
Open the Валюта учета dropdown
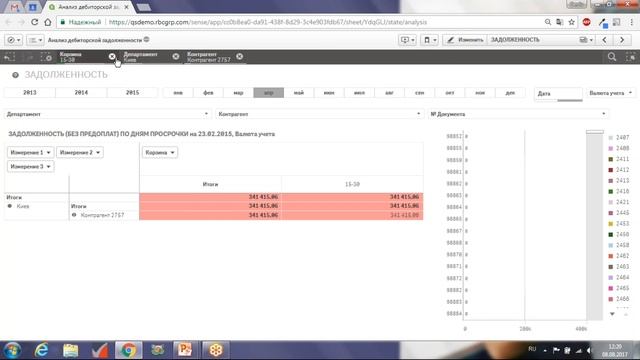611,93
